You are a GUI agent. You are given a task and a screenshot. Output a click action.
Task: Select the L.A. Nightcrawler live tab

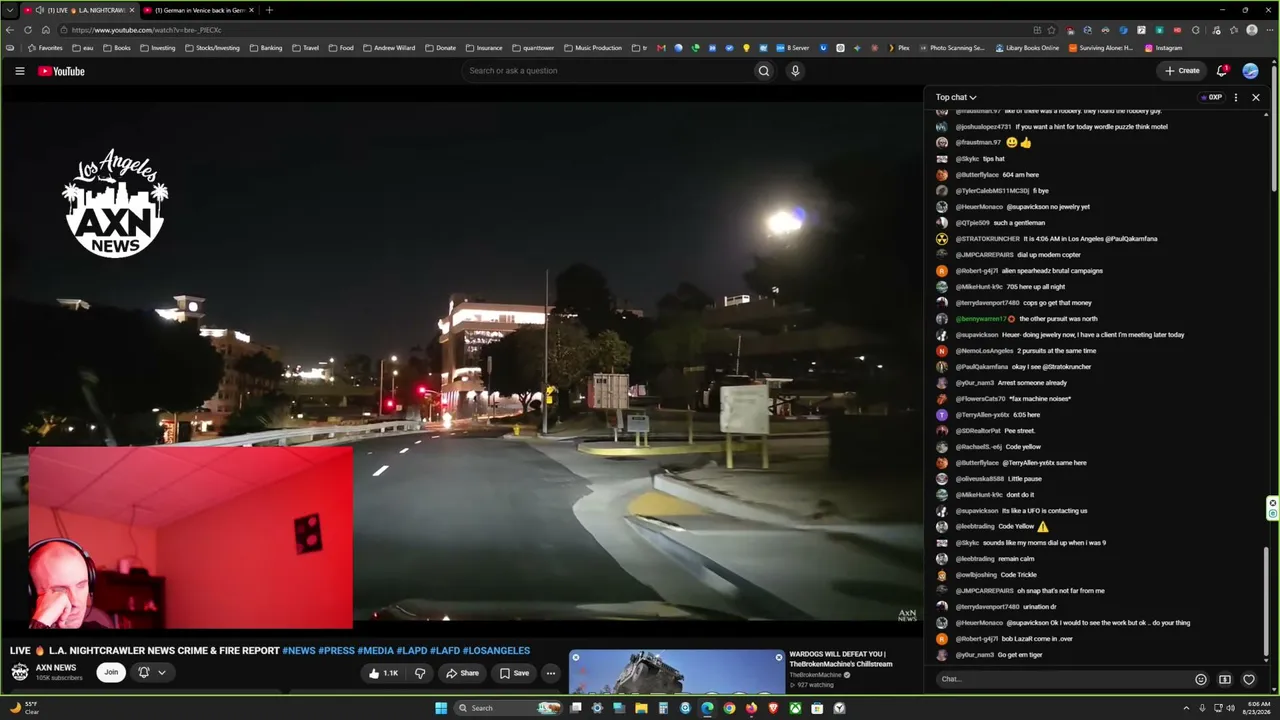79,10
